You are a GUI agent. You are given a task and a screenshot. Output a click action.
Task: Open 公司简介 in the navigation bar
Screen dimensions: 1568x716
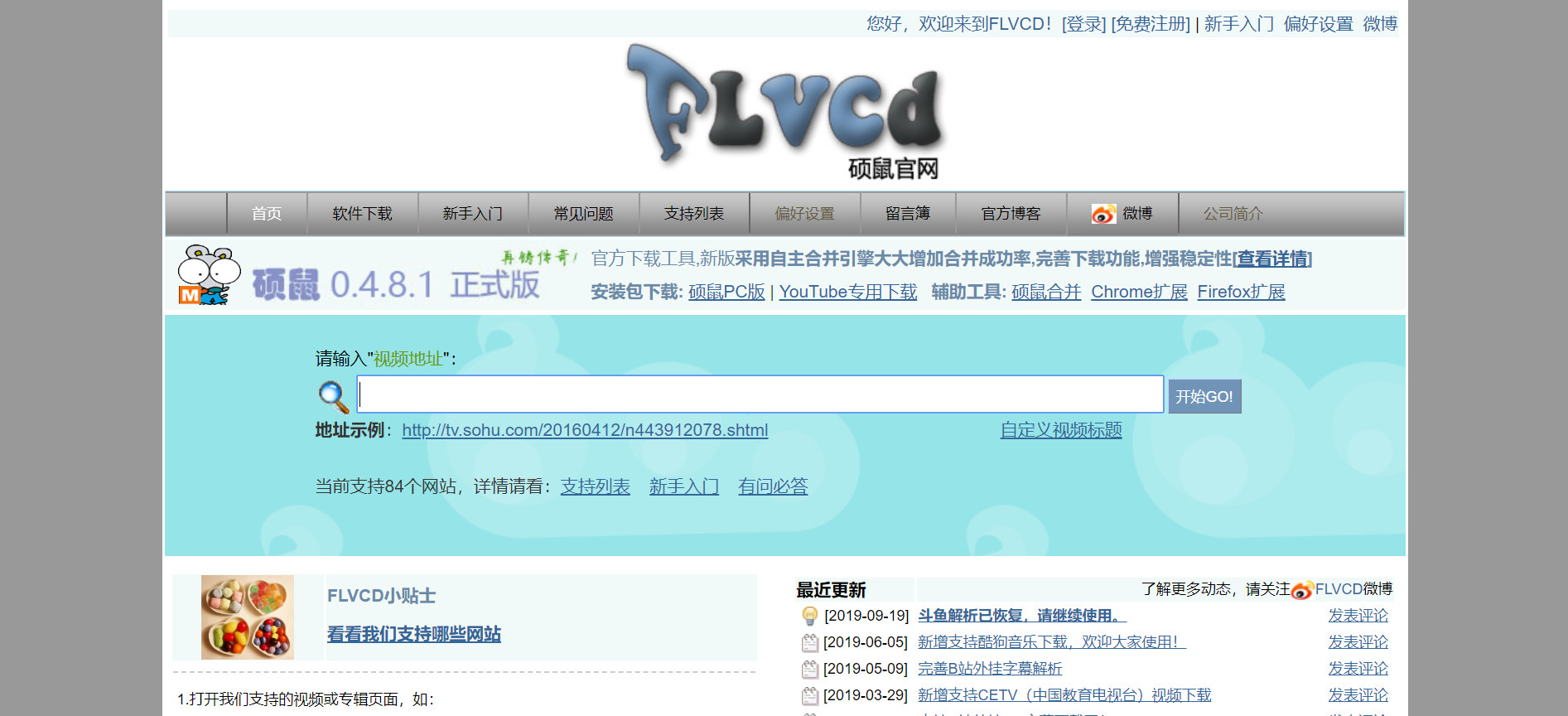tap(1233, 214)
